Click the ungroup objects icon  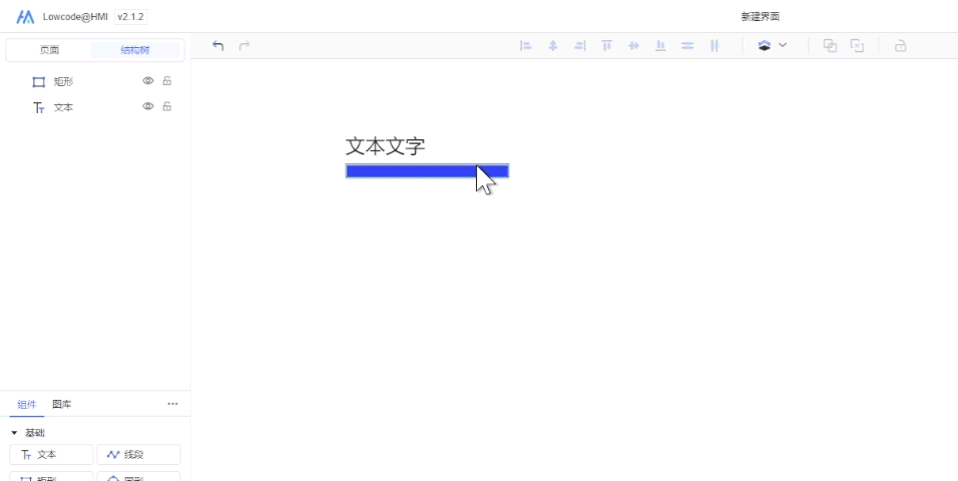pos(857,45)
